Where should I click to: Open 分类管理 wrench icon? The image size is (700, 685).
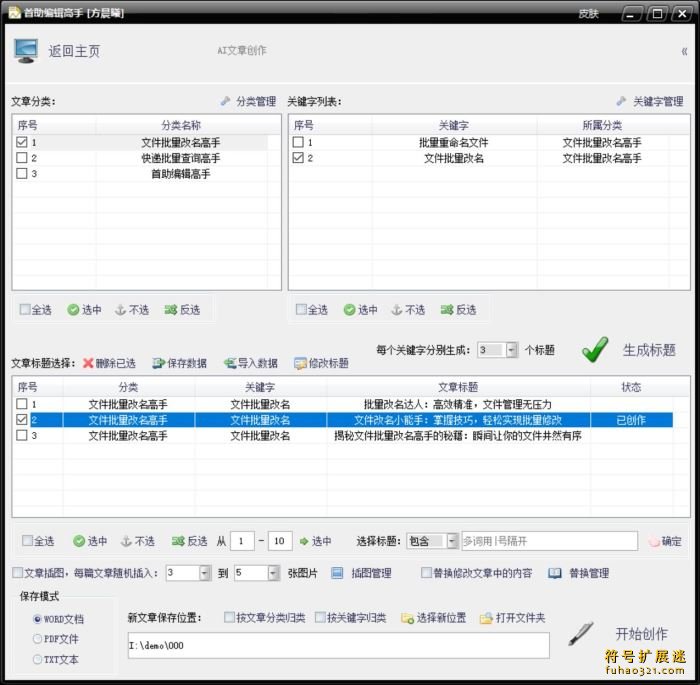click(225, 101)
